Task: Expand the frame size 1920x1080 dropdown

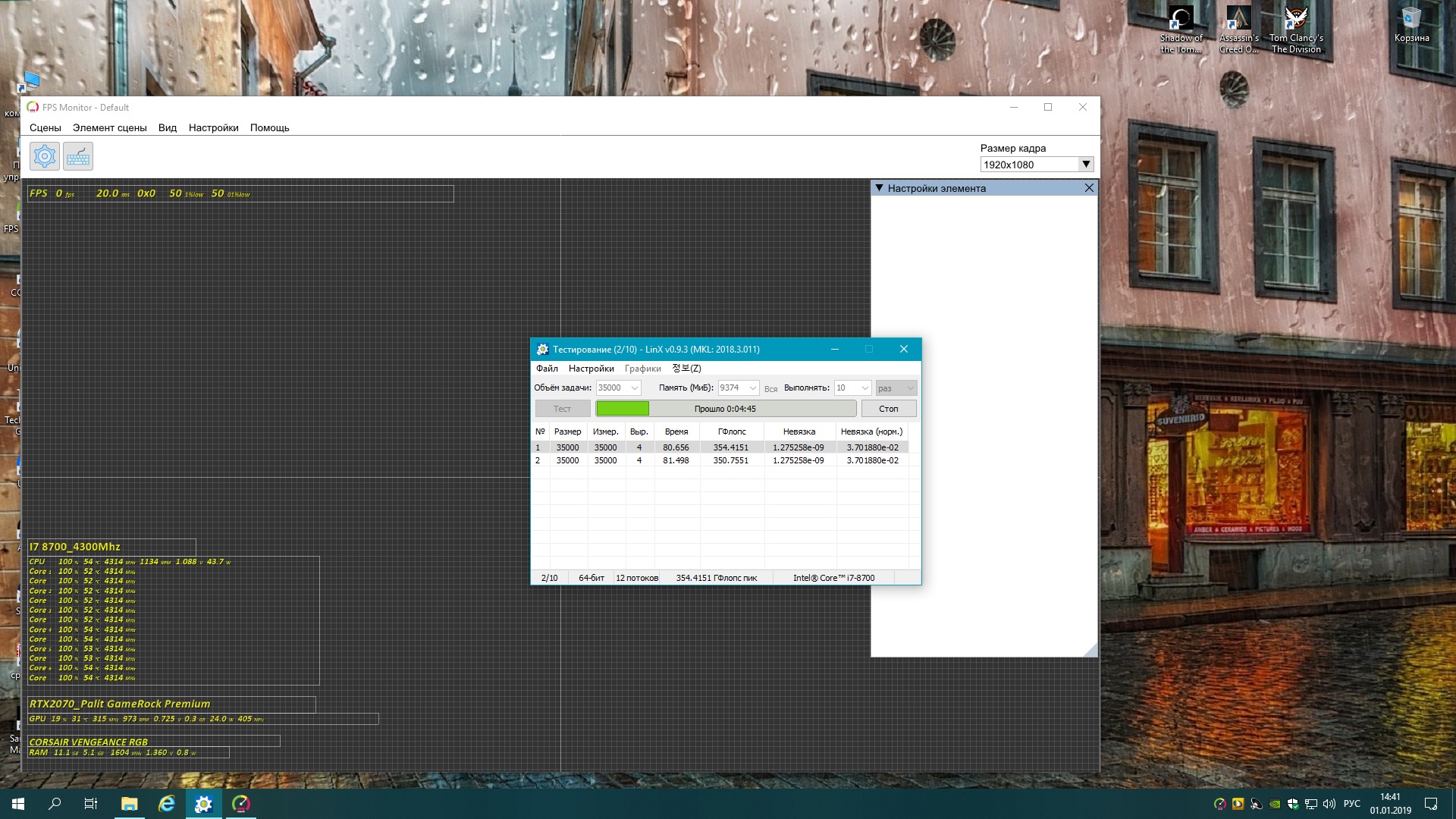Action: (x=1086, y=165)
